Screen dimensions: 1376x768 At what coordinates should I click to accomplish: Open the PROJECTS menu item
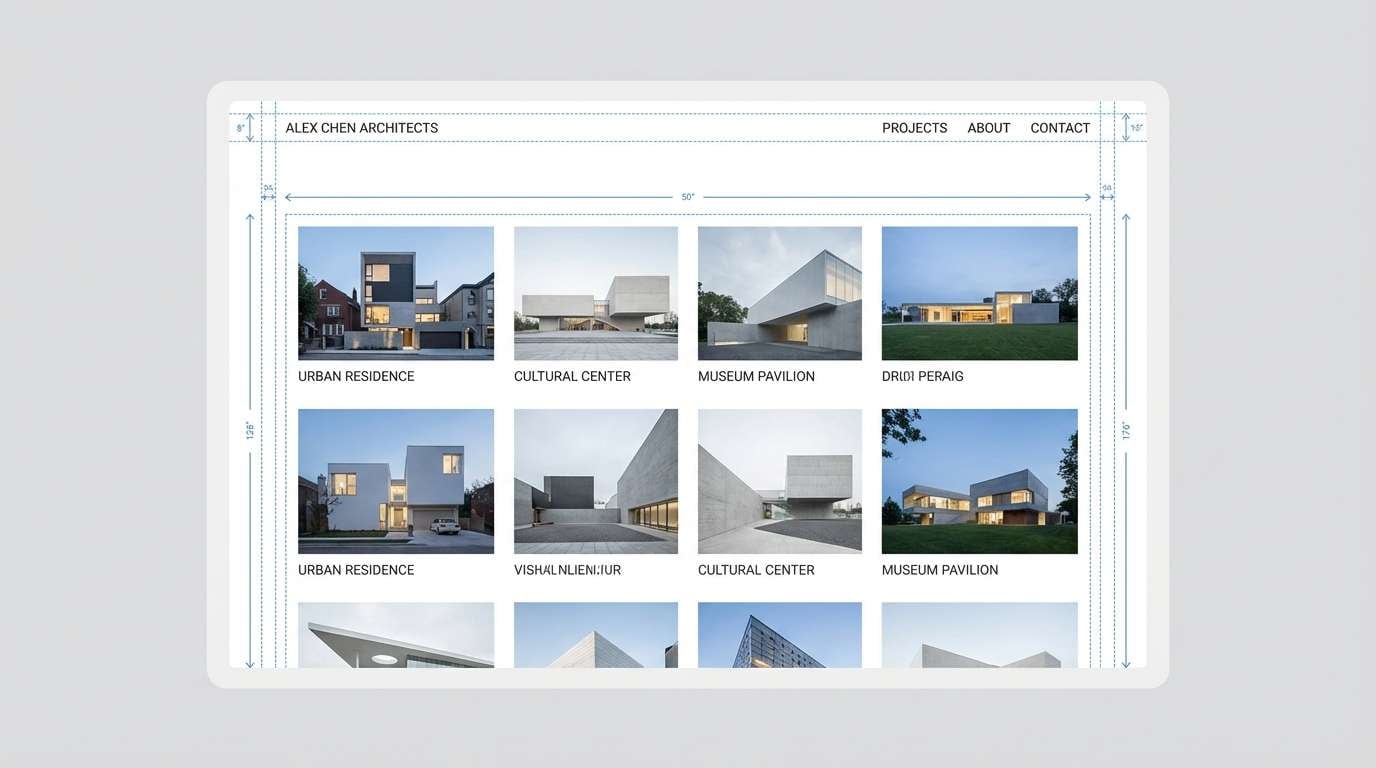click(914, 127)
